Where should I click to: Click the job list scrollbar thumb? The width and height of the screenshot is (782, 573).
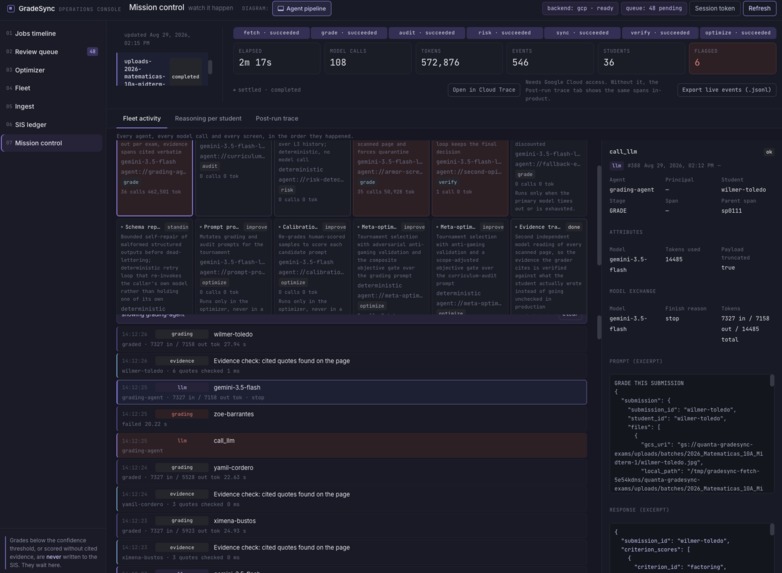coord(210,67)
